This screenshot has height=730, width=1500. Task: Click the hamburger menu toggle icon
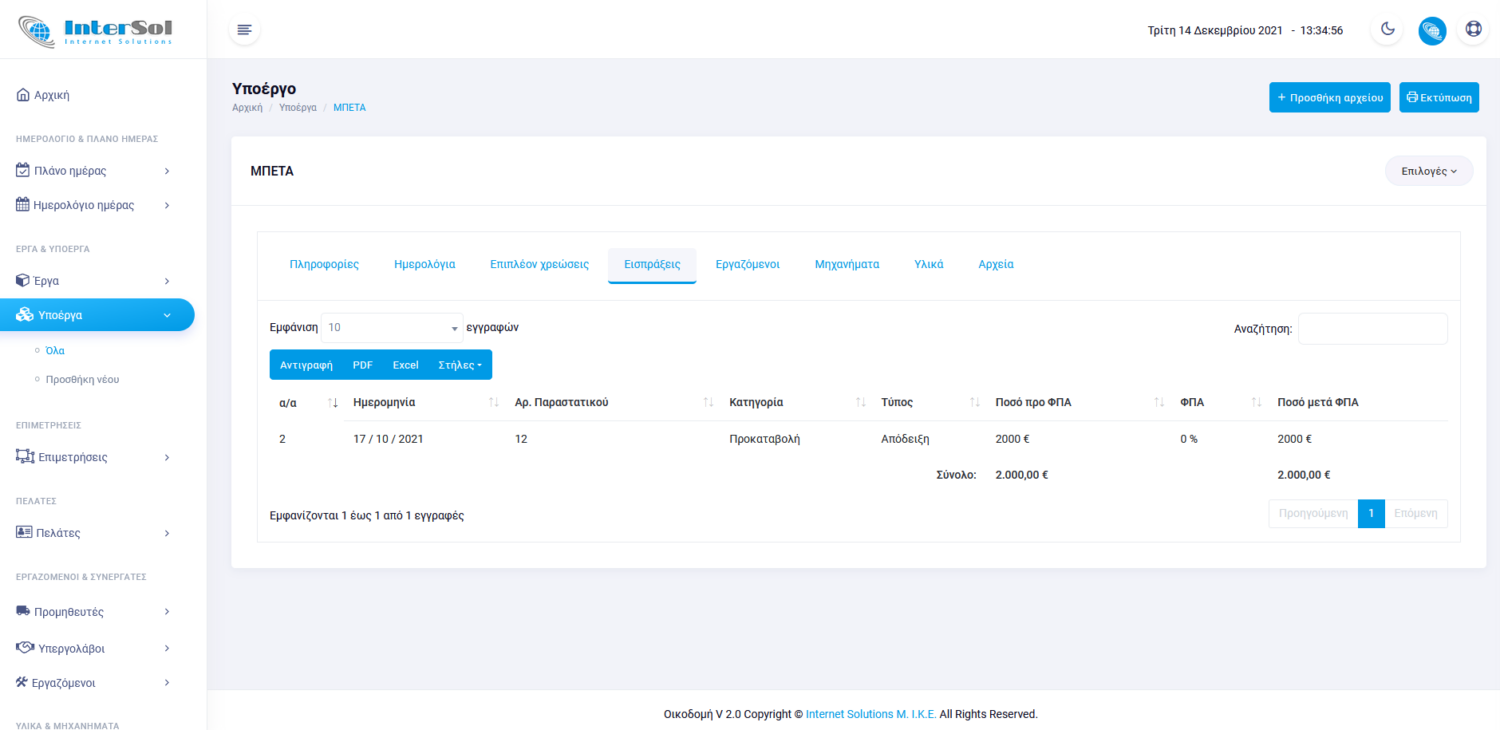[244, 30]
